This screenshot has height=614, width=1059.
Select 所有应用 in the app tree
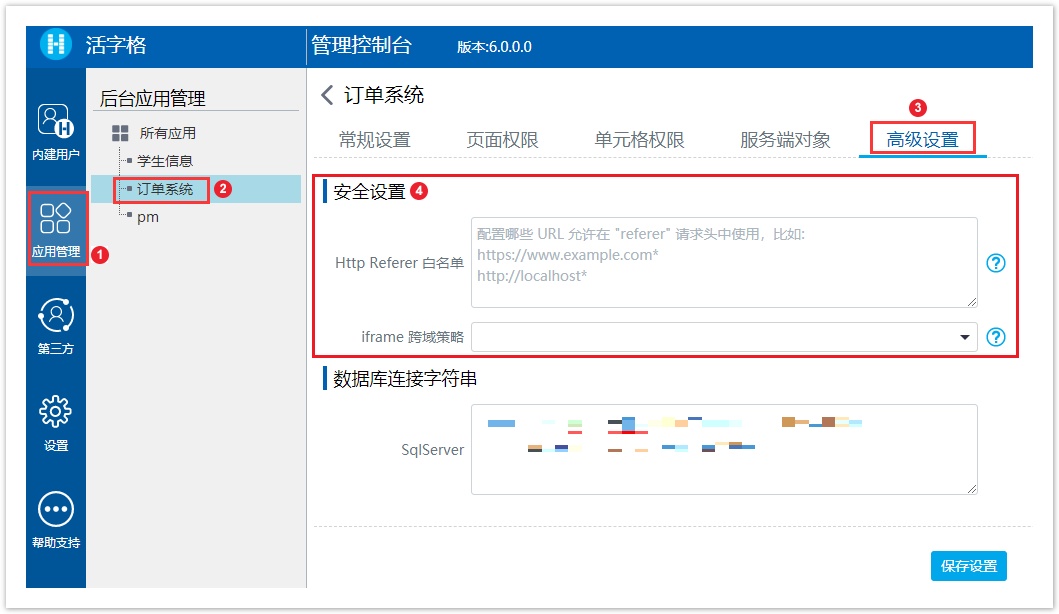pyautogui.click(x=167, y=133)
